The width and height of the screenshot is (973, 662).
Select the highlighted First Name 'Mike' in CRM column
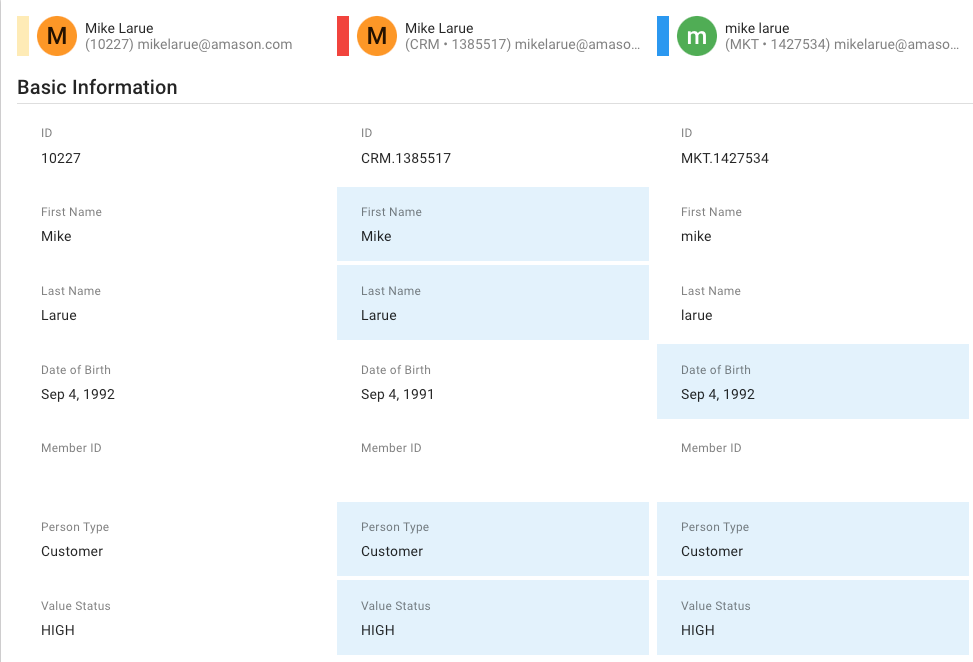pos(493,224)
